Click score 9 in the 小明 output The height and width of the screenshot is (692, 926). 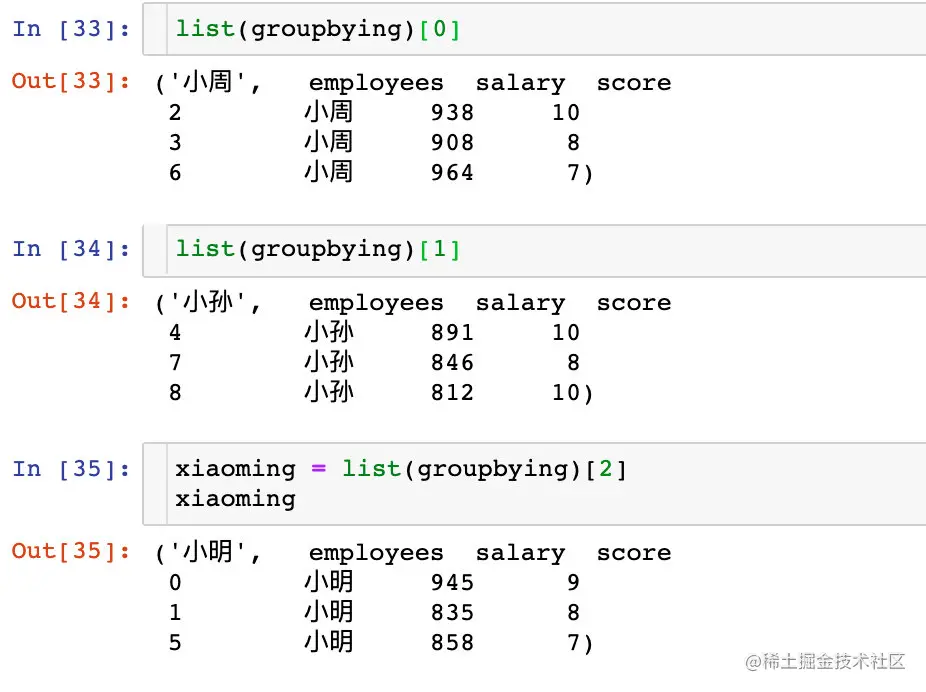pos(573,583)
